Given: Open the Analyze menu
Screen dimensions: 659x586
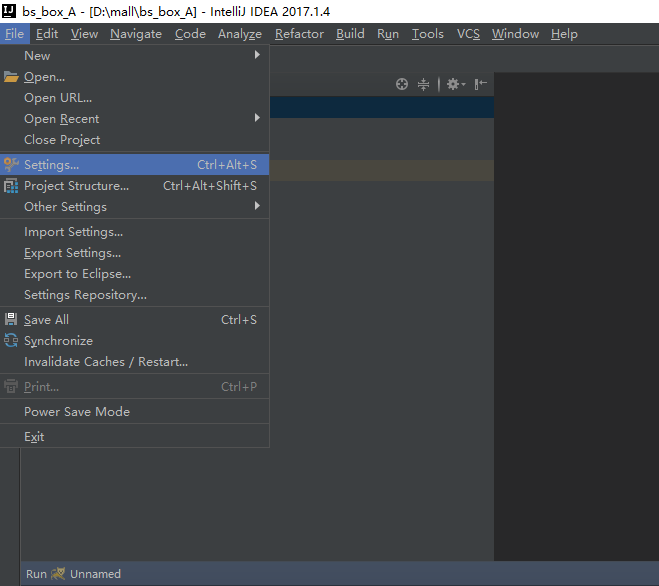Looking at the screenshot, I should [x=240, y=34].
